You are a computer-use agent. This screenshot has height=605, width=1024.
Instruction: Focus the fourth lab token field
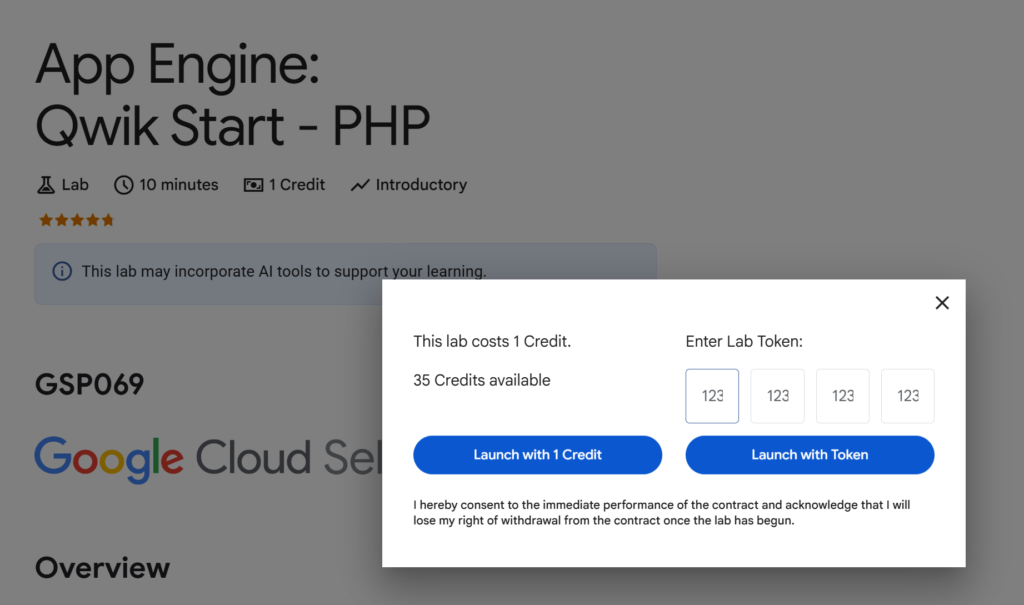click(x=907, y=396)
